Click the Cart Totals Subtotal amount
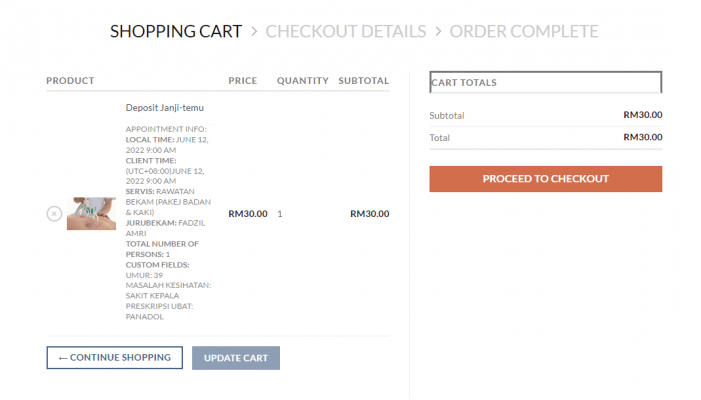This screenshot has height=400, width=701. [x=642, y=115]
